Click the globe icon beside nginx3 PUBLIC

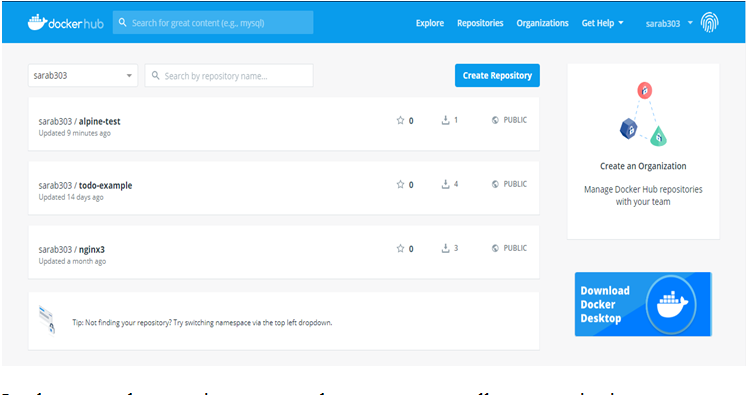click(495, 248)
